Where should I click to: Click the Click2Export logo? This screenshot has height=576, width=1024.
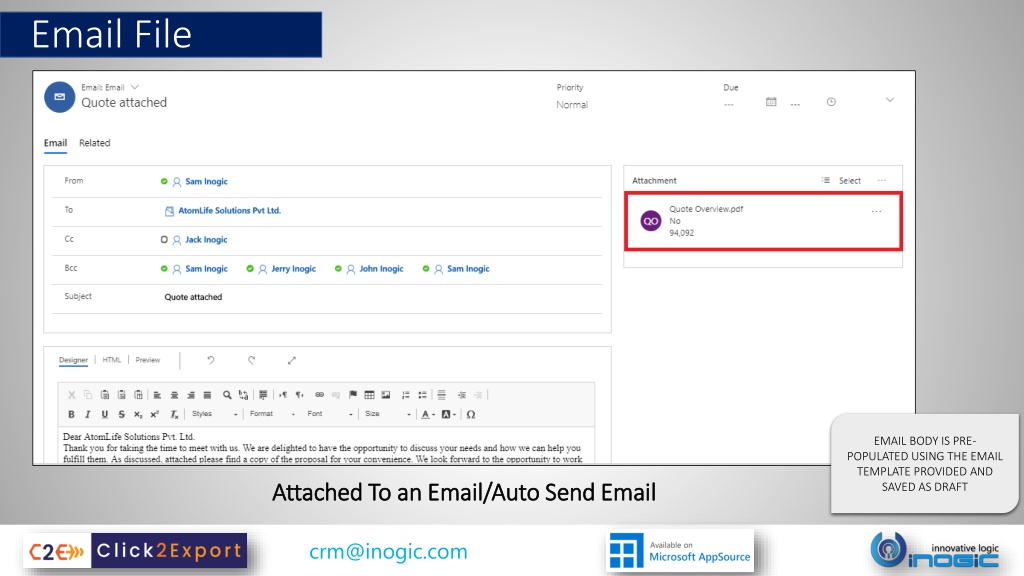point(135,552)
